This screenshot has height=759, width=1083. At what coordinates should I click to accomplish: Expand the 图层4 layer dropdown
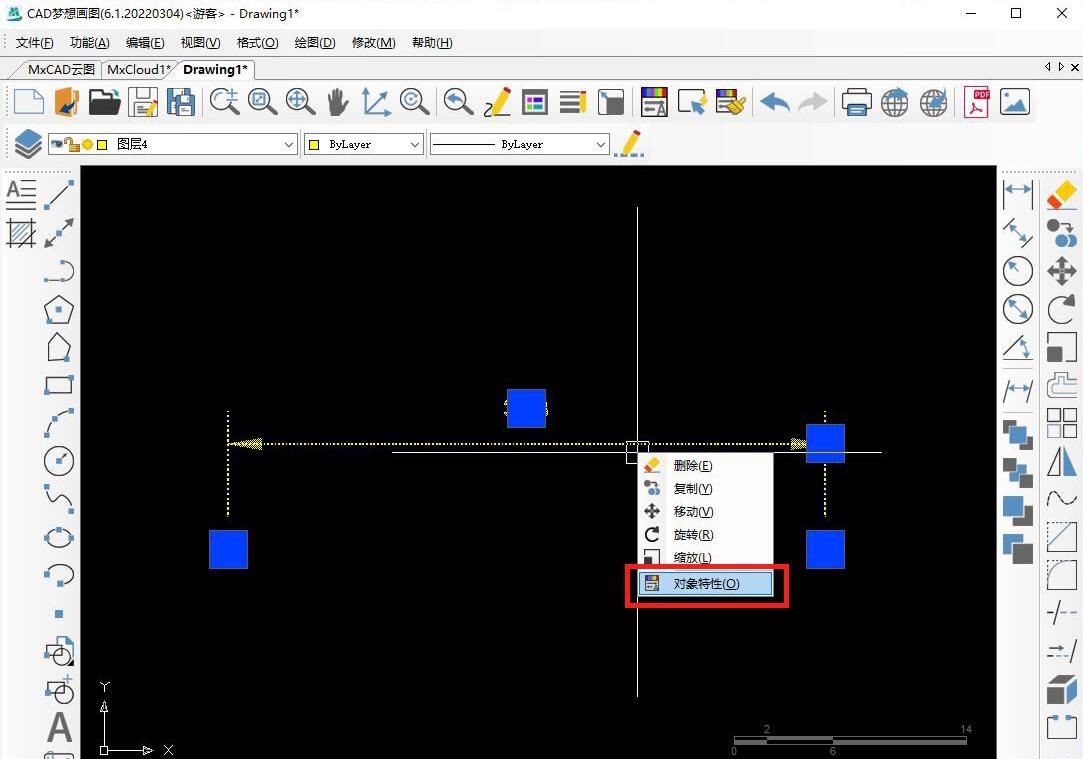(289, 145)
